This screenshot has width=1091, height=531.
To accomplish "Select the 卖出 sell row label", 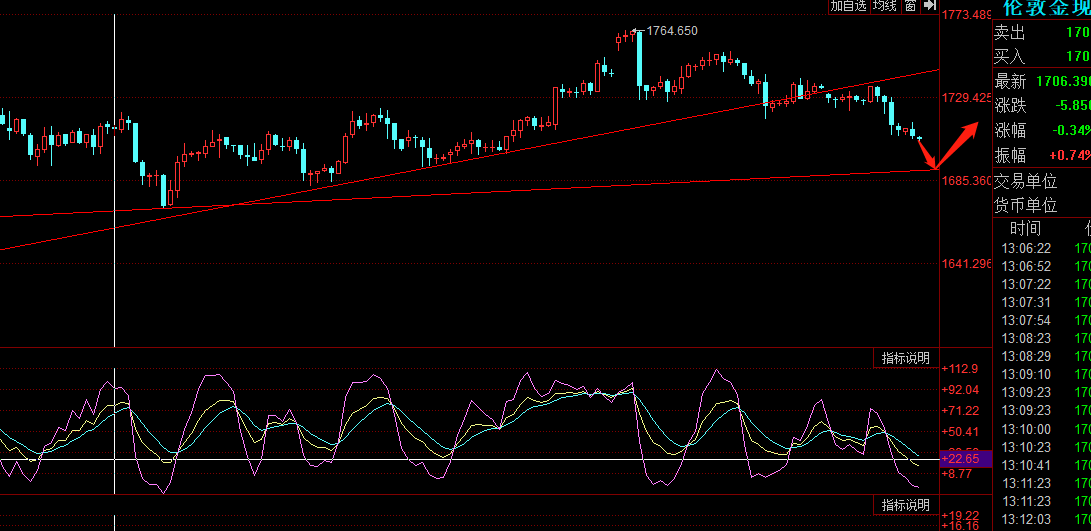I will pyautogui.click(x=1010, y=33).
